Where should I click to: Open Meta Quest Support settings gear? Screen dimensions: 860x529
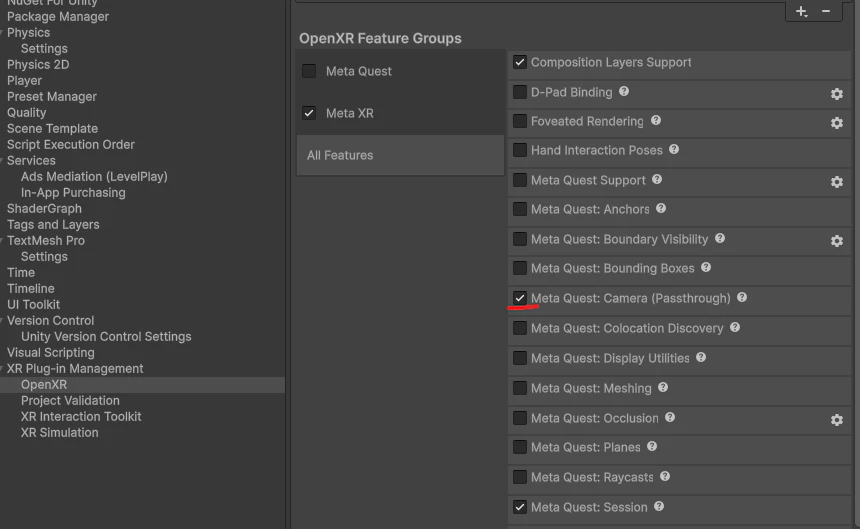tap(836, 182)
